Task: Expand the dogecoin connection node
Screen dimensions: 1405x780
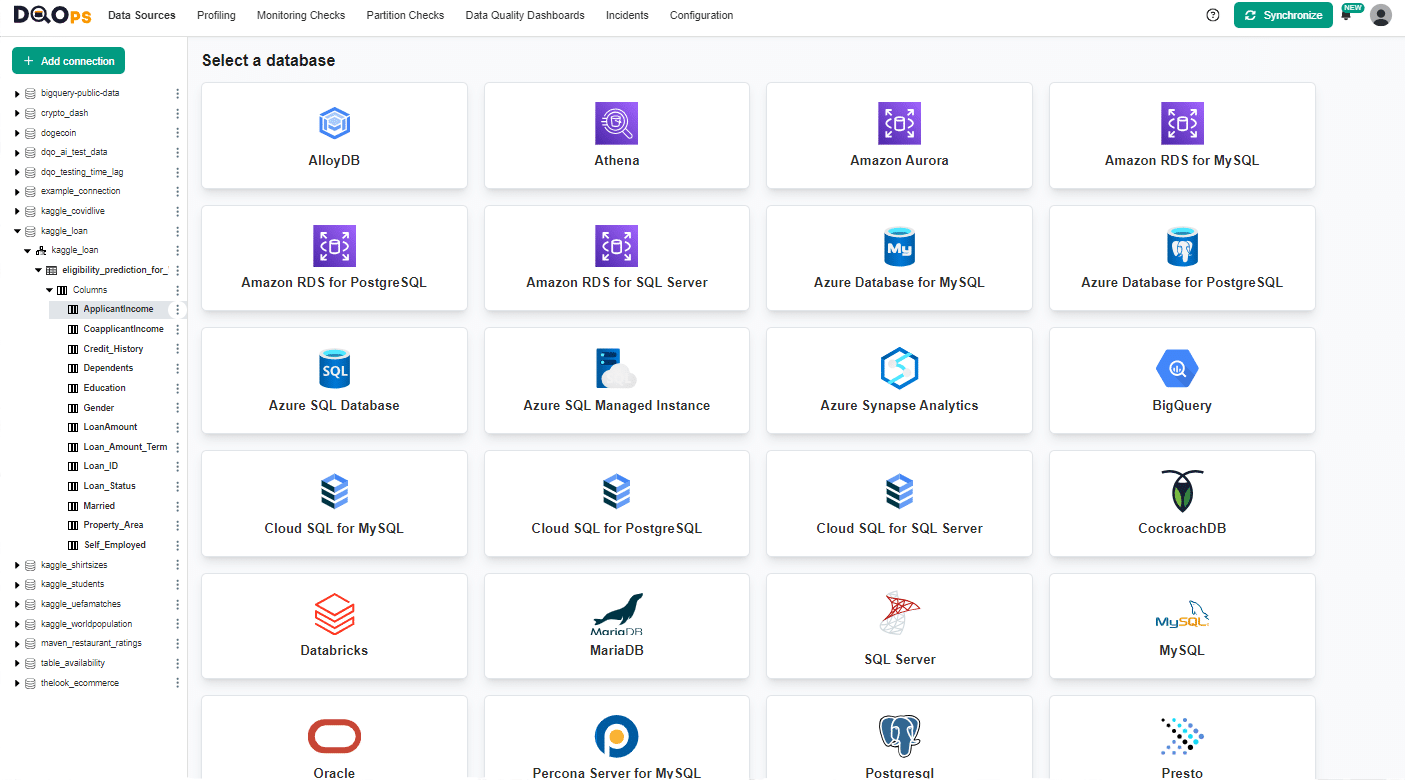Action: point(17,133)
